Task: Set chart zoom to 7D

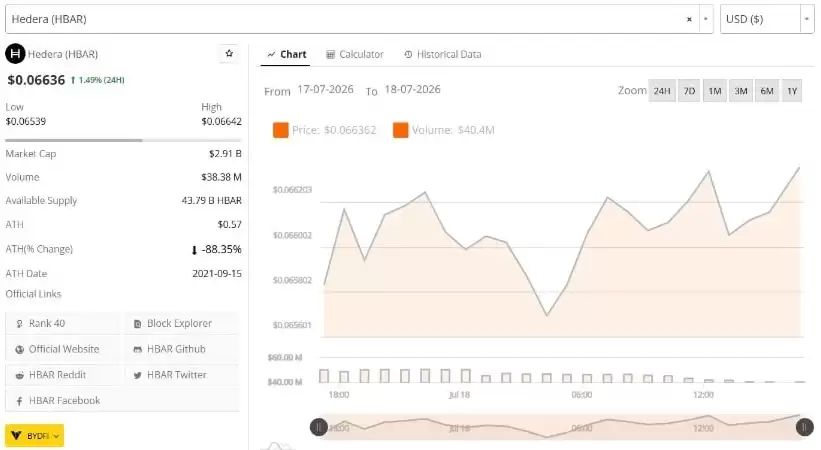Action: coord(689,91)
